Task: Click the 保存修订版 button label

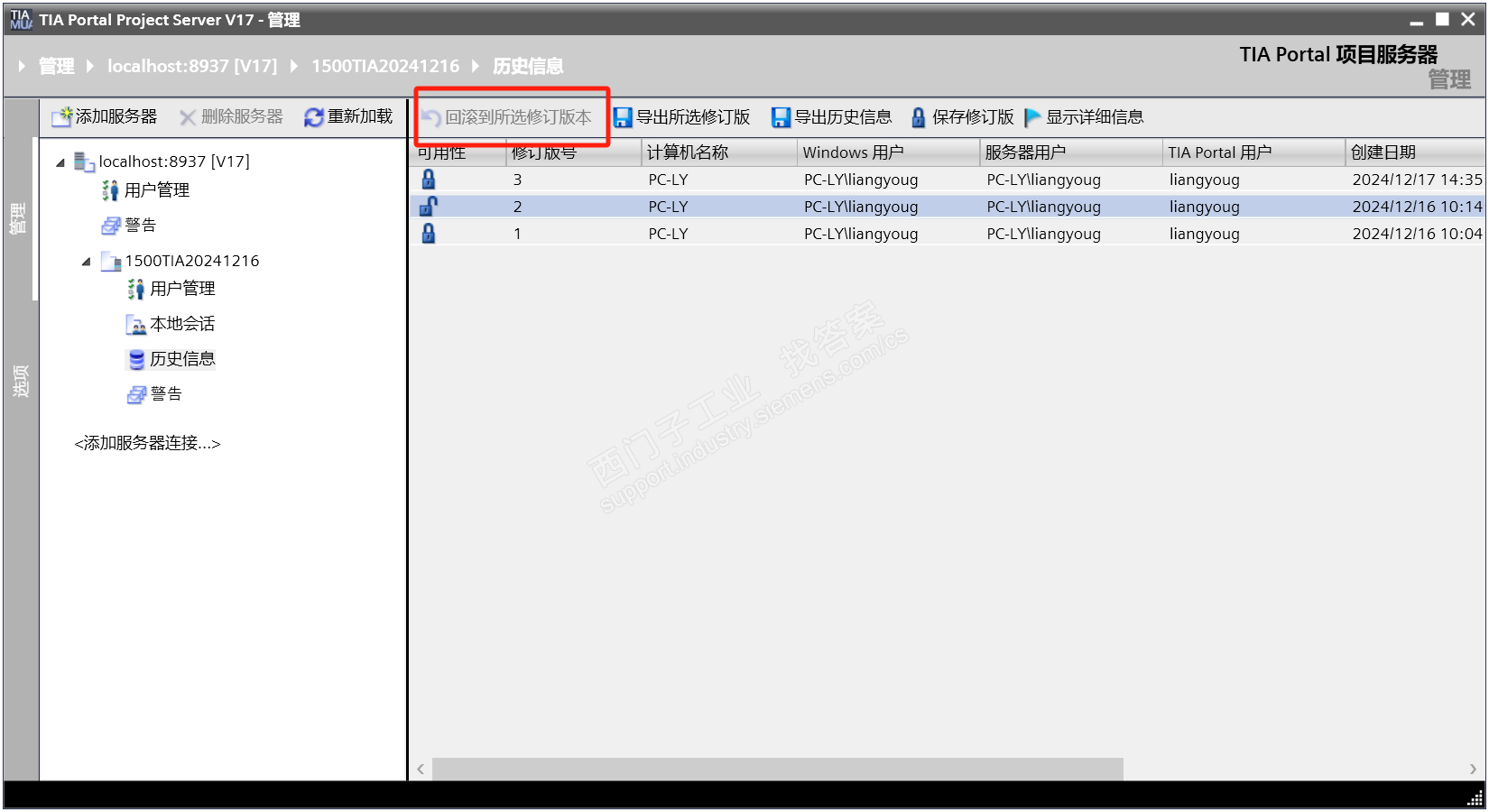Action: point(973,117)
